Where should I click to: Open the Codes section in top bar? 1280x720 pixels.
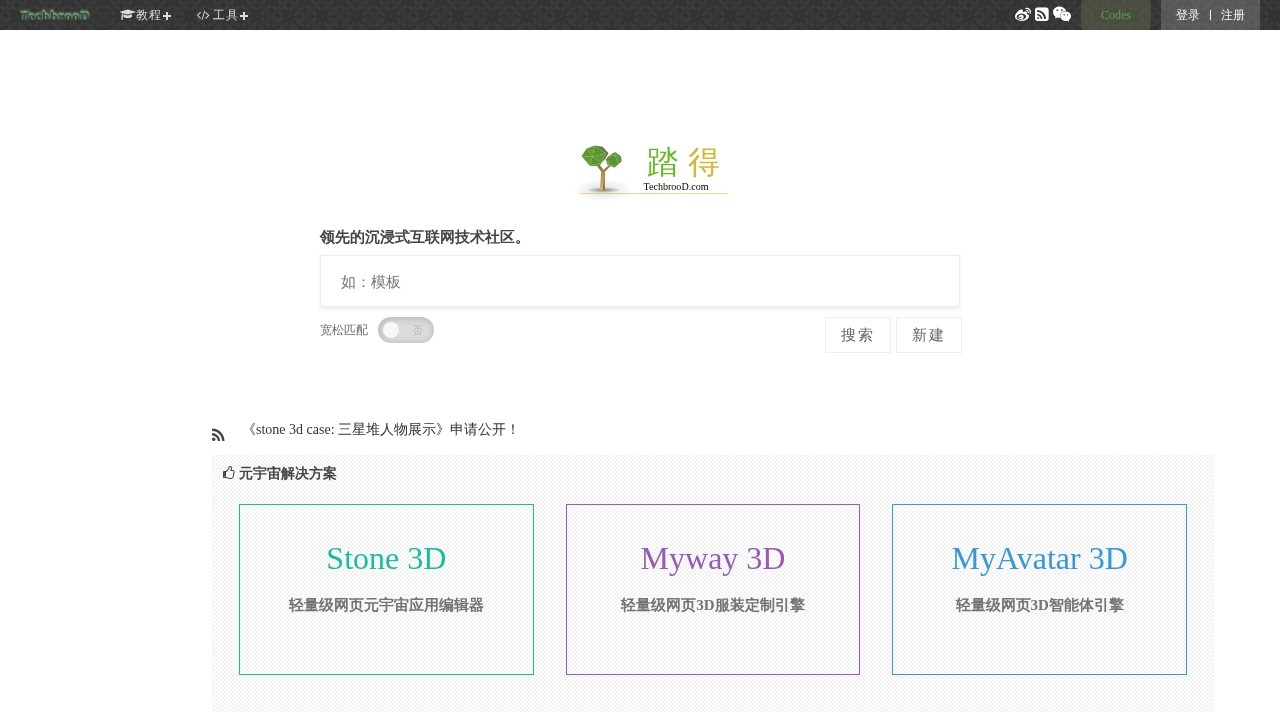click(1115, 15)
